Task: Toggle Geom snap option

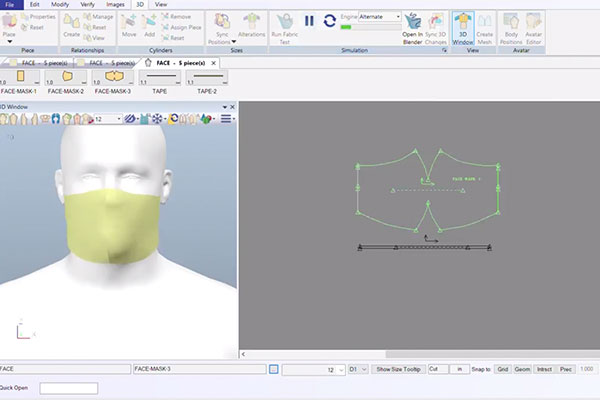Action: click(523, 369)
